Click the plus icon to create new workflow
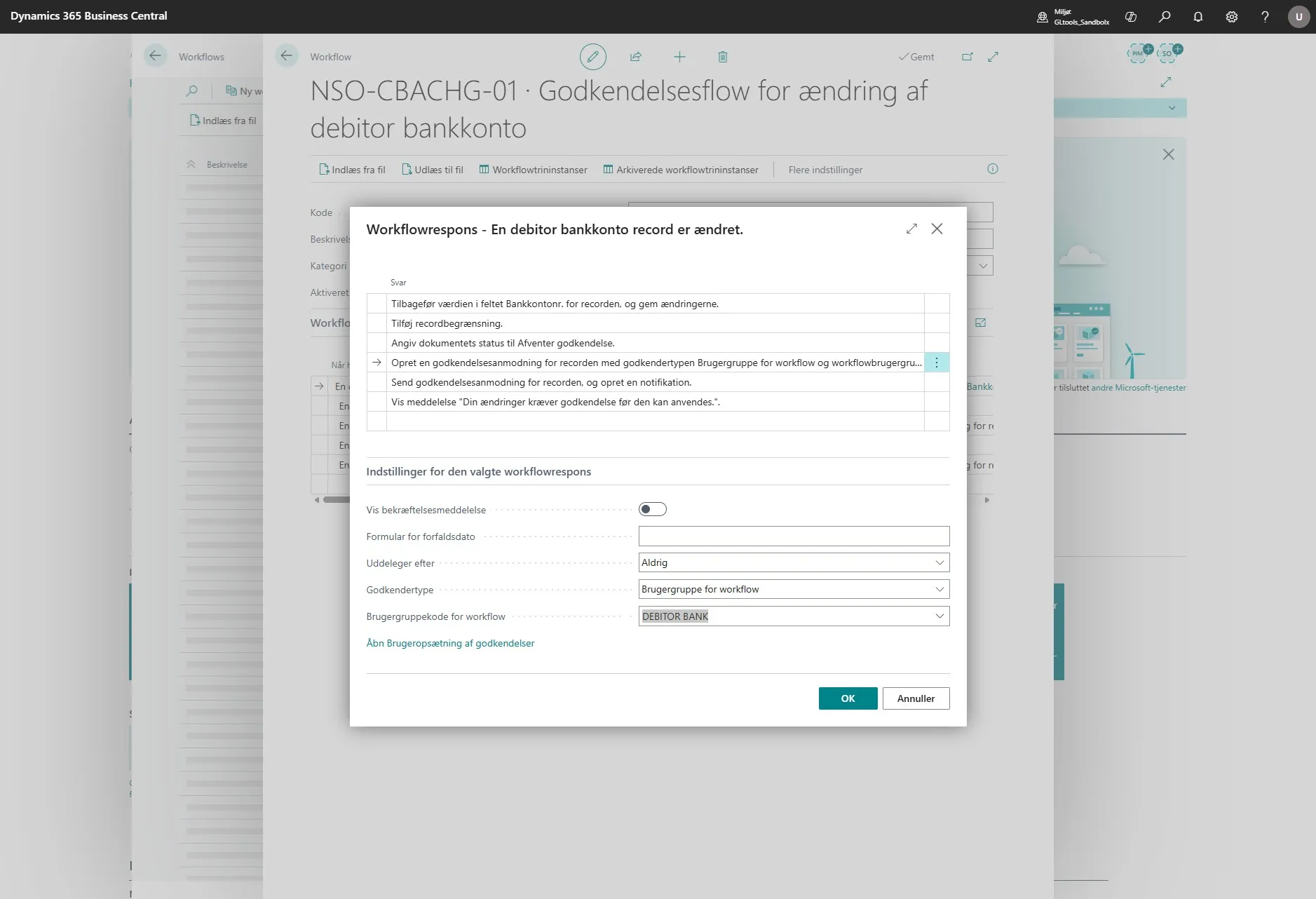1316x899 pixels. pos(679,57)
